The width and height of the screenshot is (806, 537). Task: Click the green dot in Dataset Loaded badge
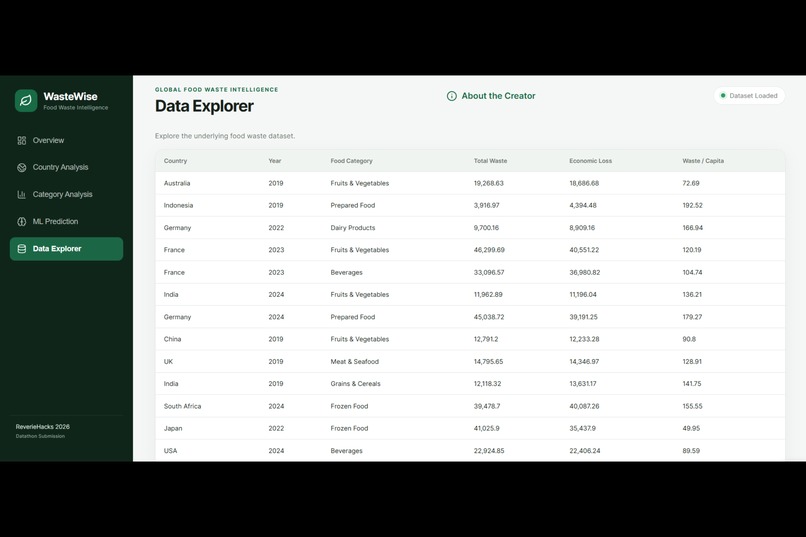[723, 96]
